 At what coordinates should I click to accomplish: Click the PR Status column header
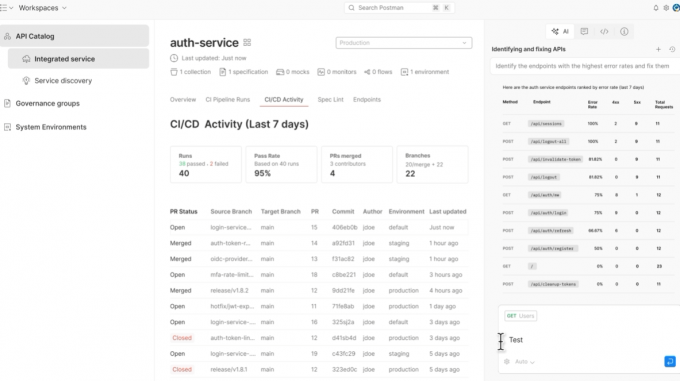coord(183,212)
